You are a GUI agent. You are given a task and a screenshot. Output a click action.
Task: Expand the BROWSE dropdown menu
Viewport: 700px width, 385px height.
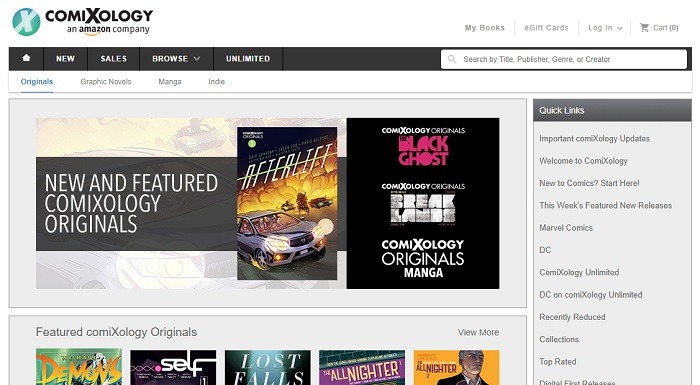point(176,59)
